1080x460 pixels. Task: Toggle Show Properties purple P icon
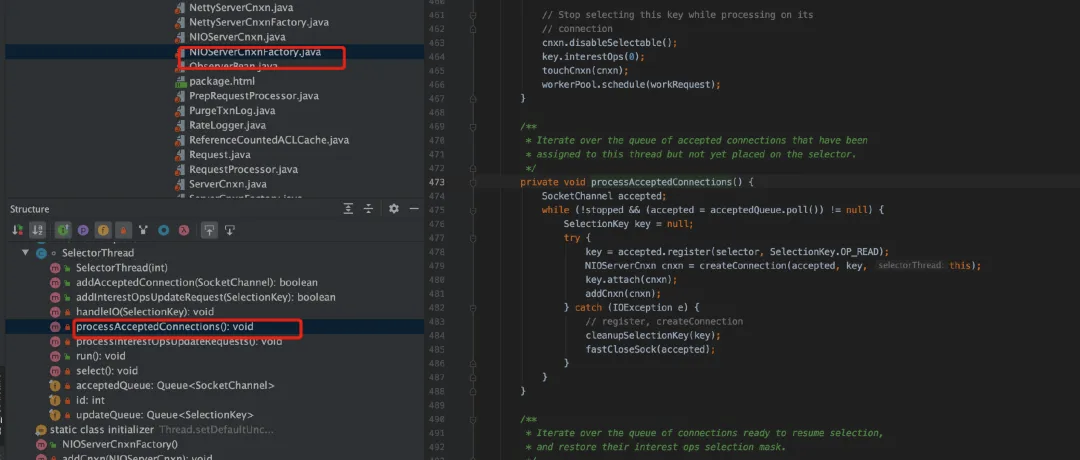[x=83, y=230]
